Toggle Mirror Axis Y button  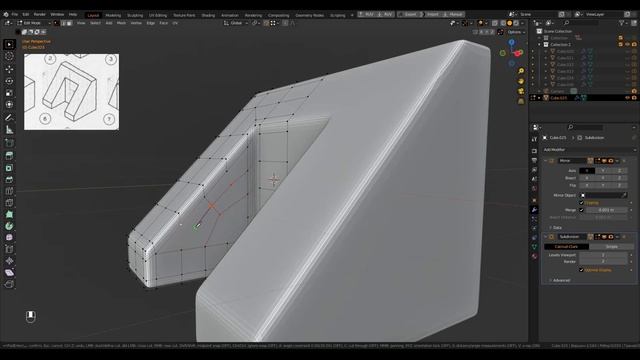coord(603,171)
